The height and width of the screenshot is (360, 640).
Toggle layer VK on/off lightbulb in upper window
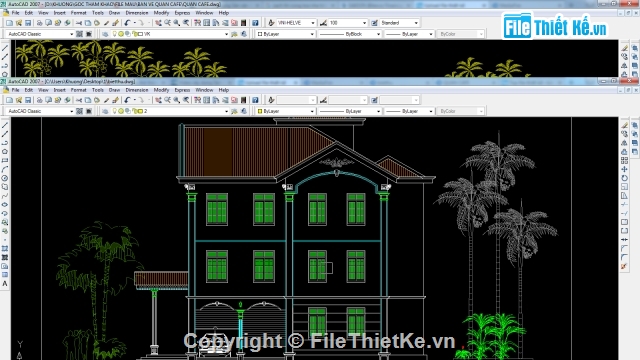point(115,34)
